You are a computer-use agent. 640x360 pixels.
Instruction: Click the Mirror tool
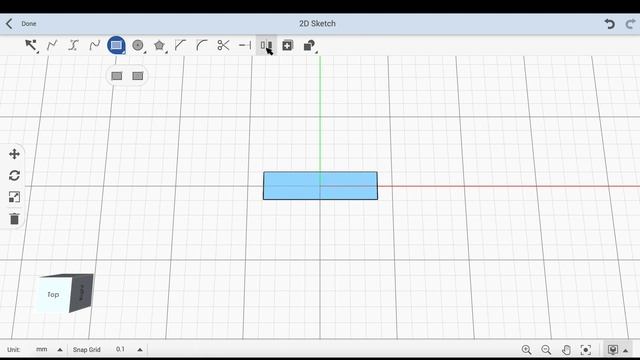click(x=266, y=45)
